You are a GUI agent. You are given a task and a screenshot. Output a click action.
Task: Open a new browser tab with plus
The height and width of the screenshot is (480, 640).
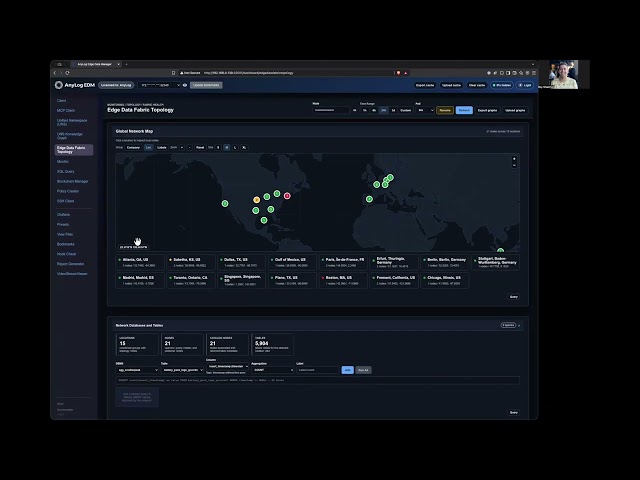coord(127,64)
